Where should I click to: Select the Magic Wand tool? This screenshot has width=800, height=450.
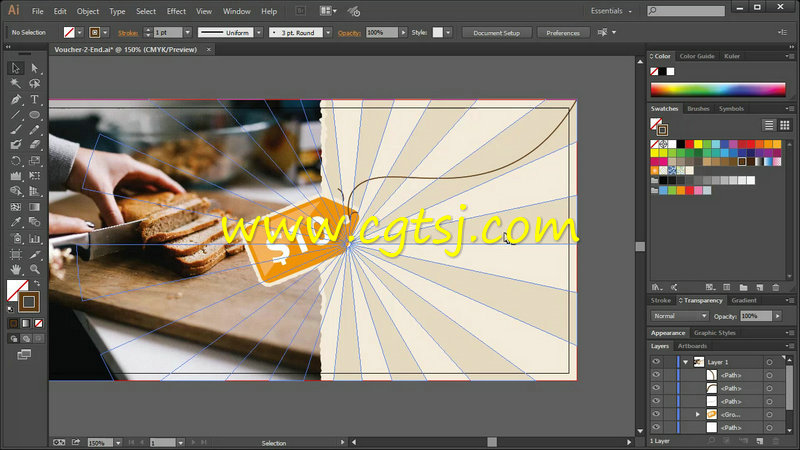click(16, 83)
